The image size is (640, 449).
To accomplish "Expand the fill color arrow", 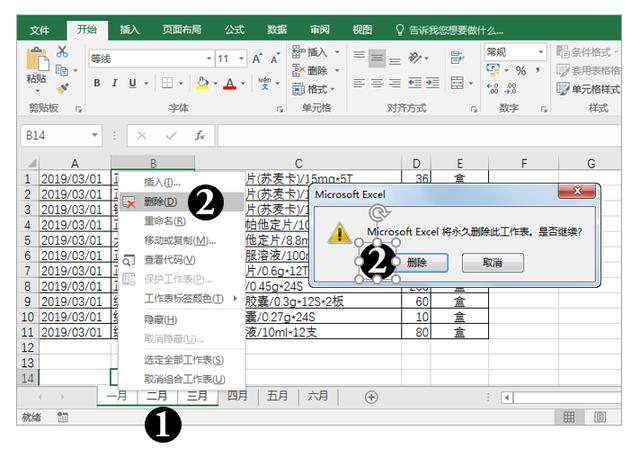I will click(215, 83).
